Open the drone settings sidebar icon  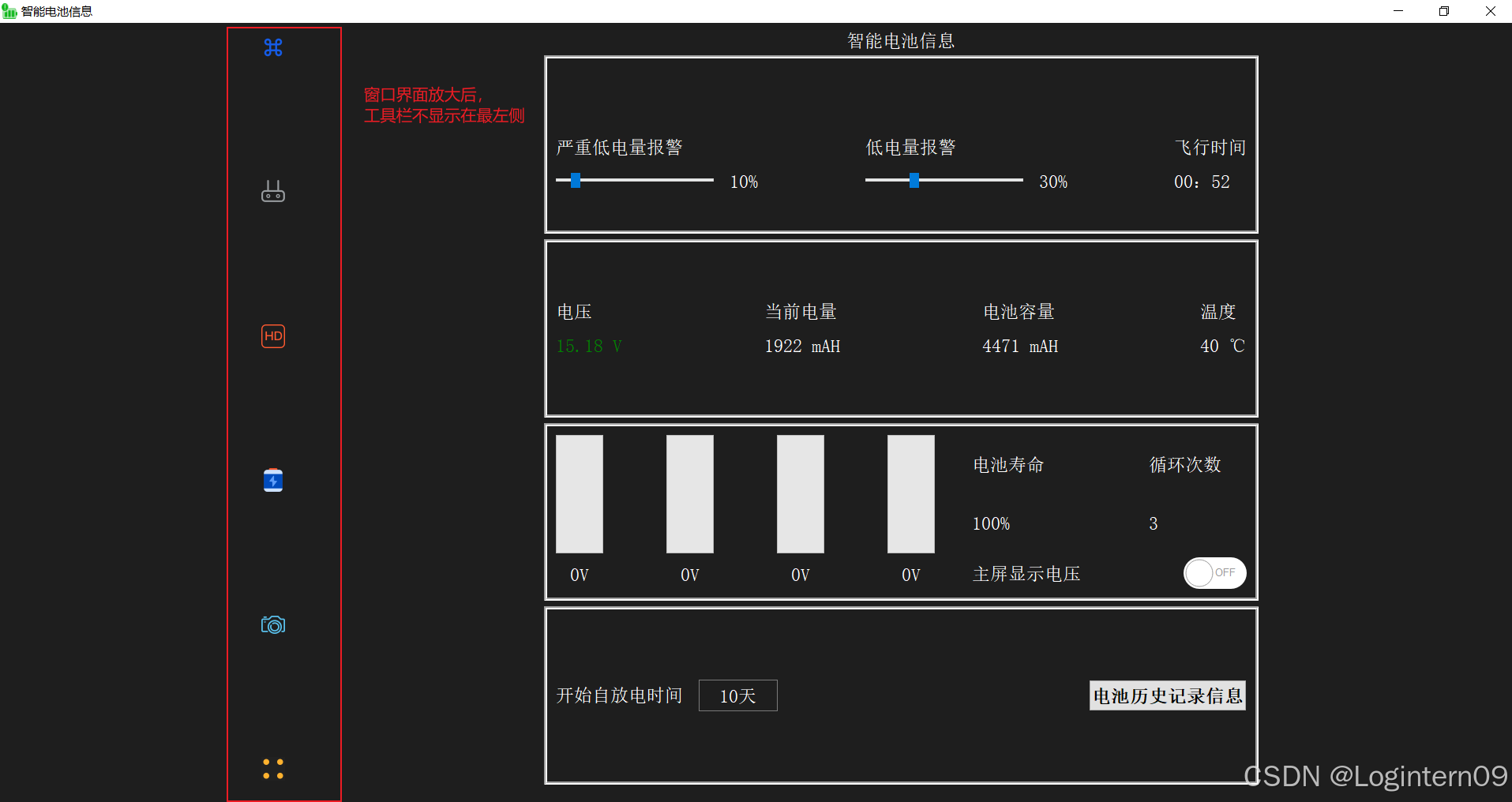pos(273,47)
